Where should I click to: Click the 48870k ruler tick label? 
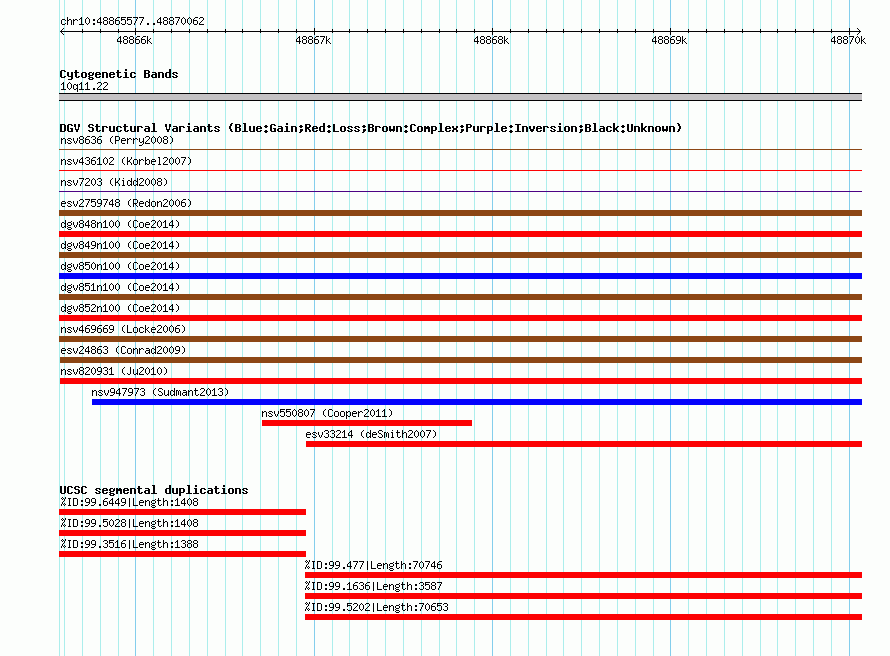point(848,40)
